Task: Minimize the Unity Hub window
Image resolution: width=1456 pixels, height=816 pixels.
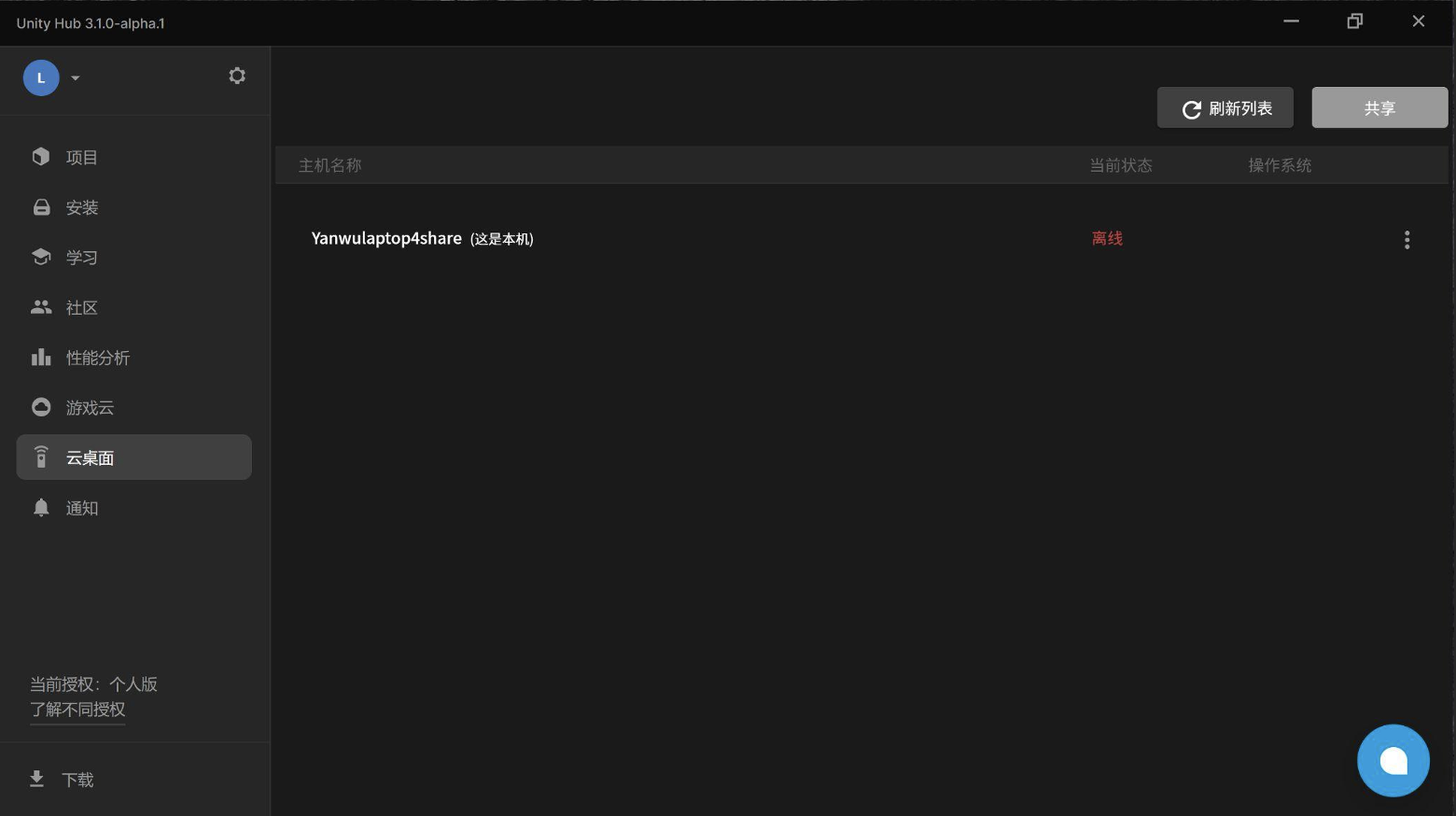Action: [x=1291, y=21]
